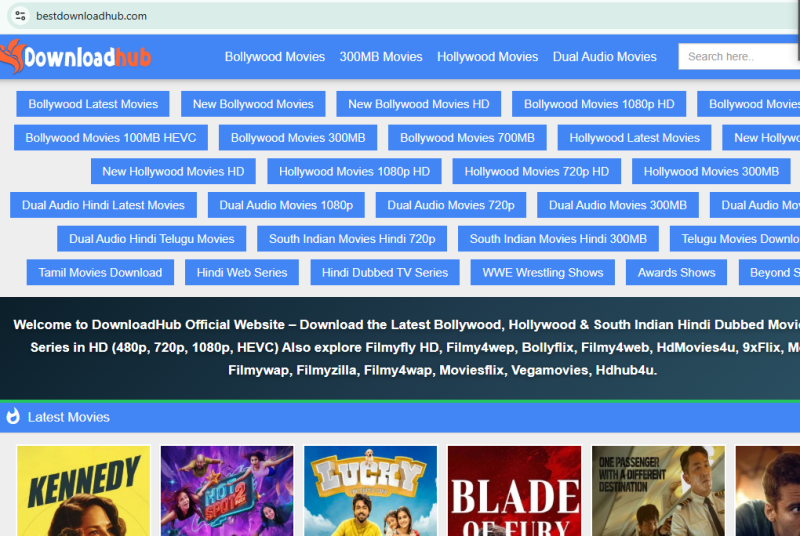Screen dimensions: 800x536
Task: Browse Bollywood Movies 1080p HD
Action: [599, 104]
